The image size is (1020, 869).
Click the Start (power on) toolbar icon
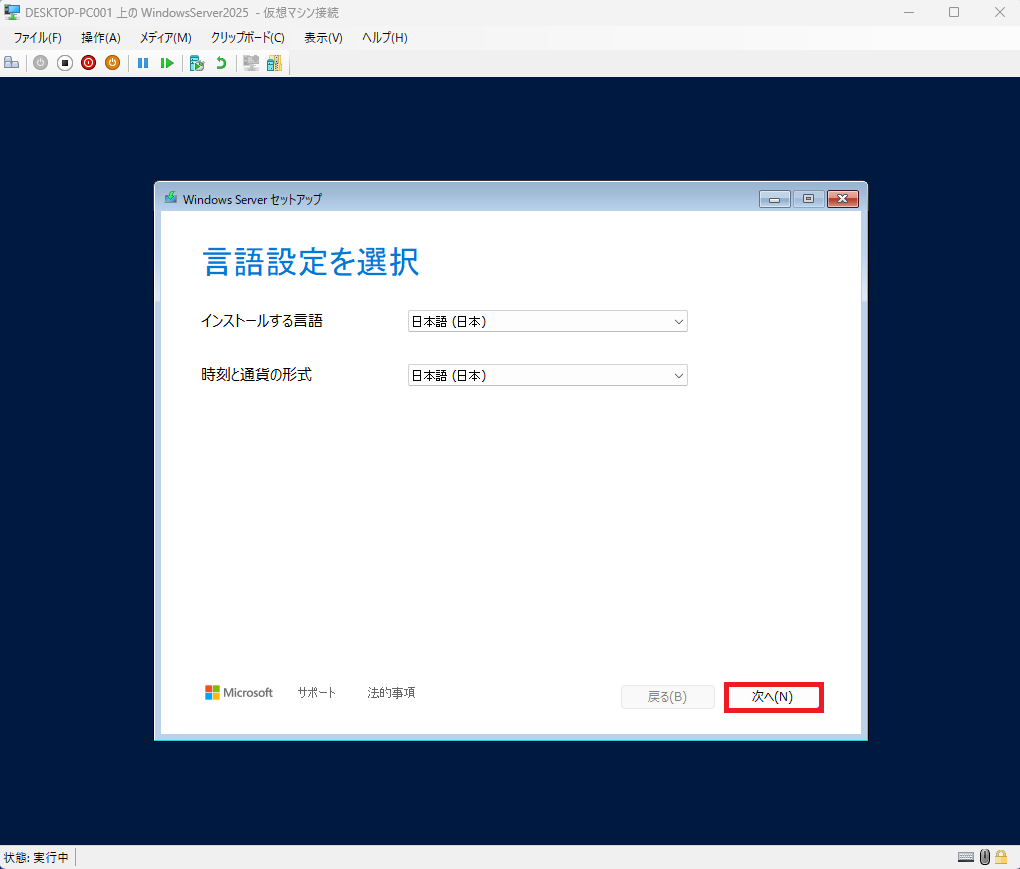pyautogui.click(x=40, y=63)
